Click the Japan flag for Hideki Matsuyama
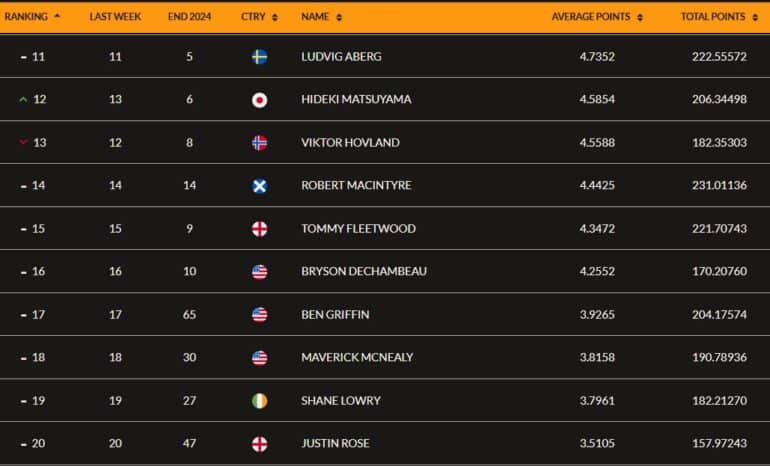The image size is (770, 466). pos(259,100)
